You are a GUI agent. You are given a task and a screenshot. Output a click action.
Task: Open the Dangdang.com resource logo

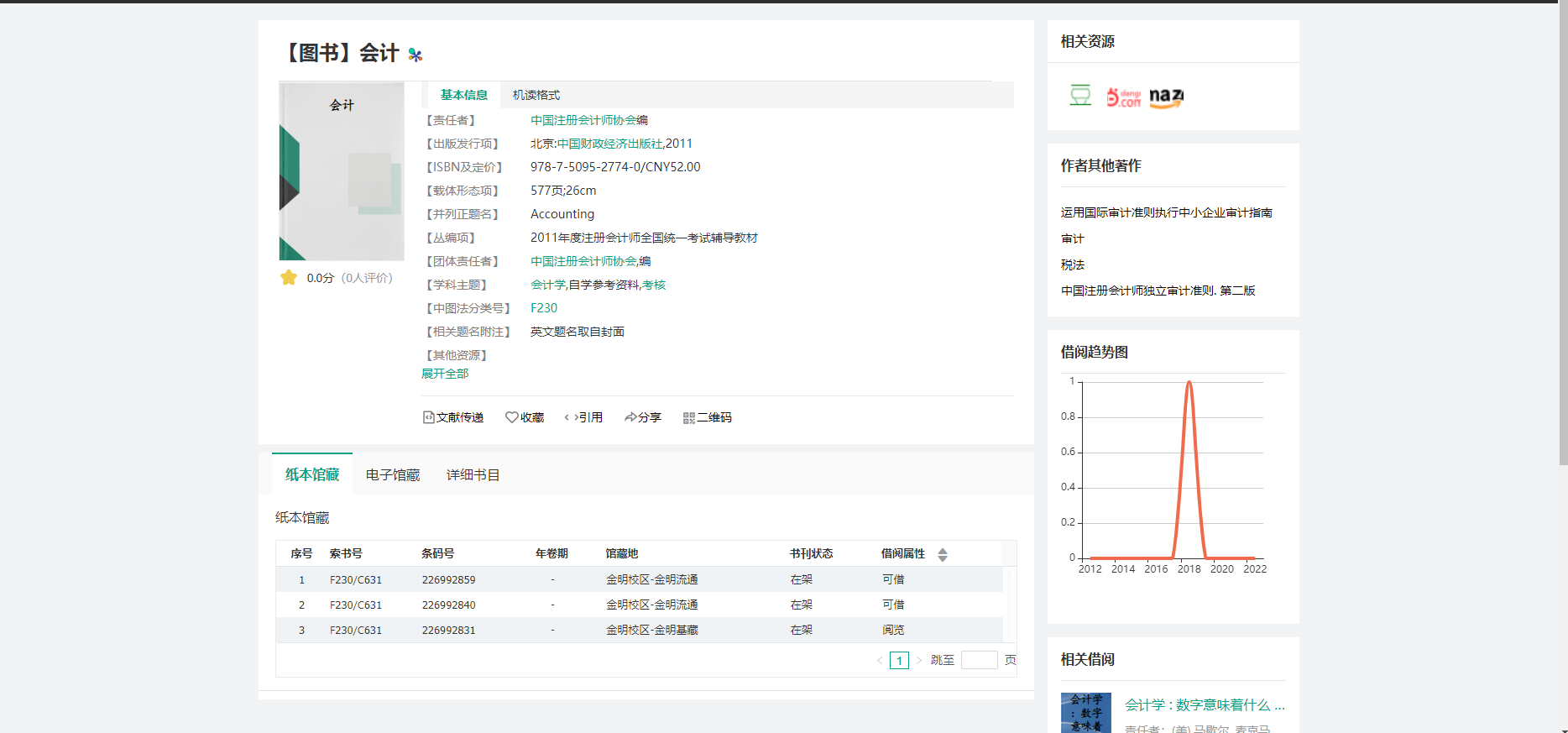click(x=1123, y=97)
